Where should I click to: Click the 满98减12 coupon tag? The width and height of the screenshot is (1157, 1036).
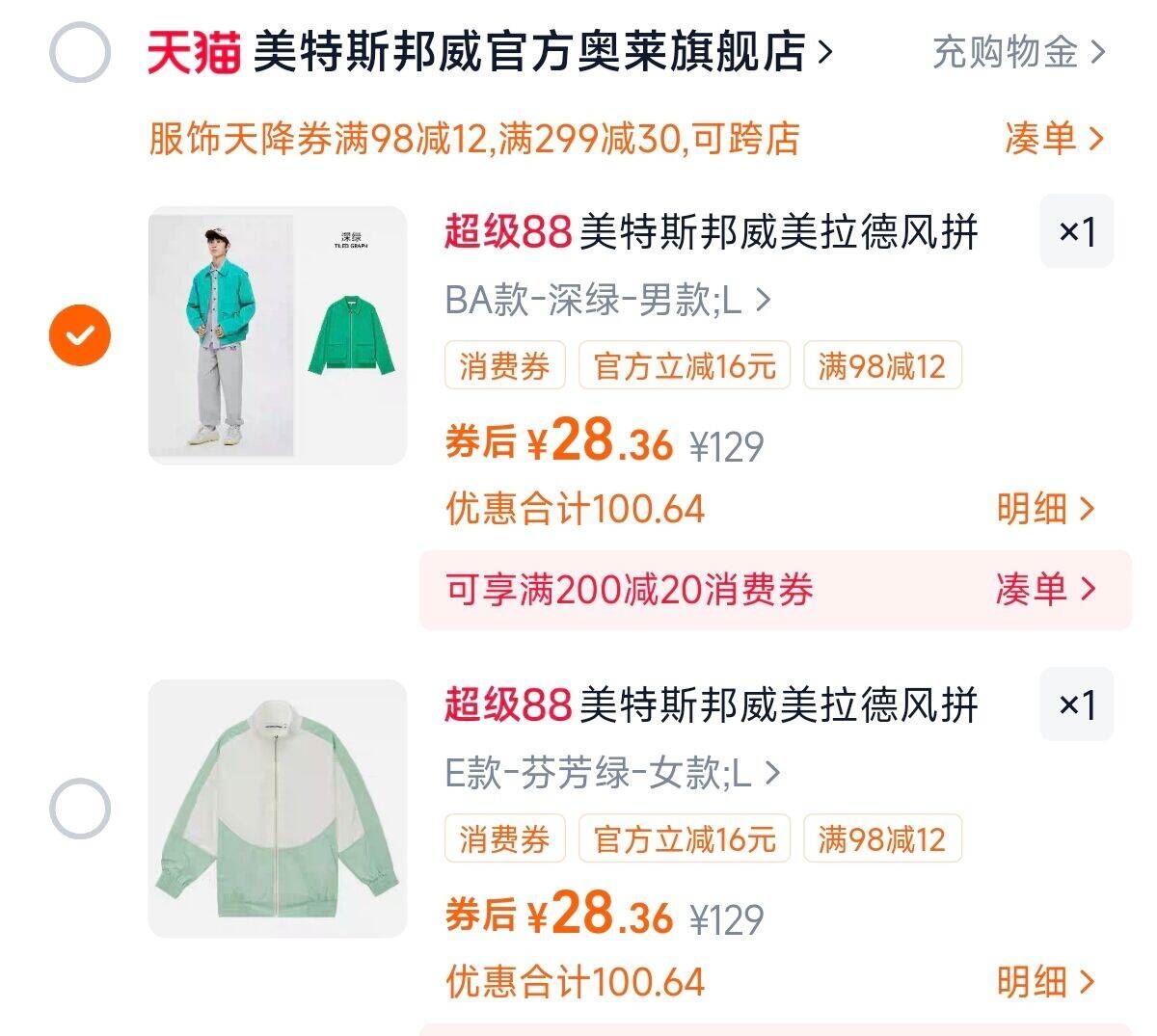[x=881, y=364]
